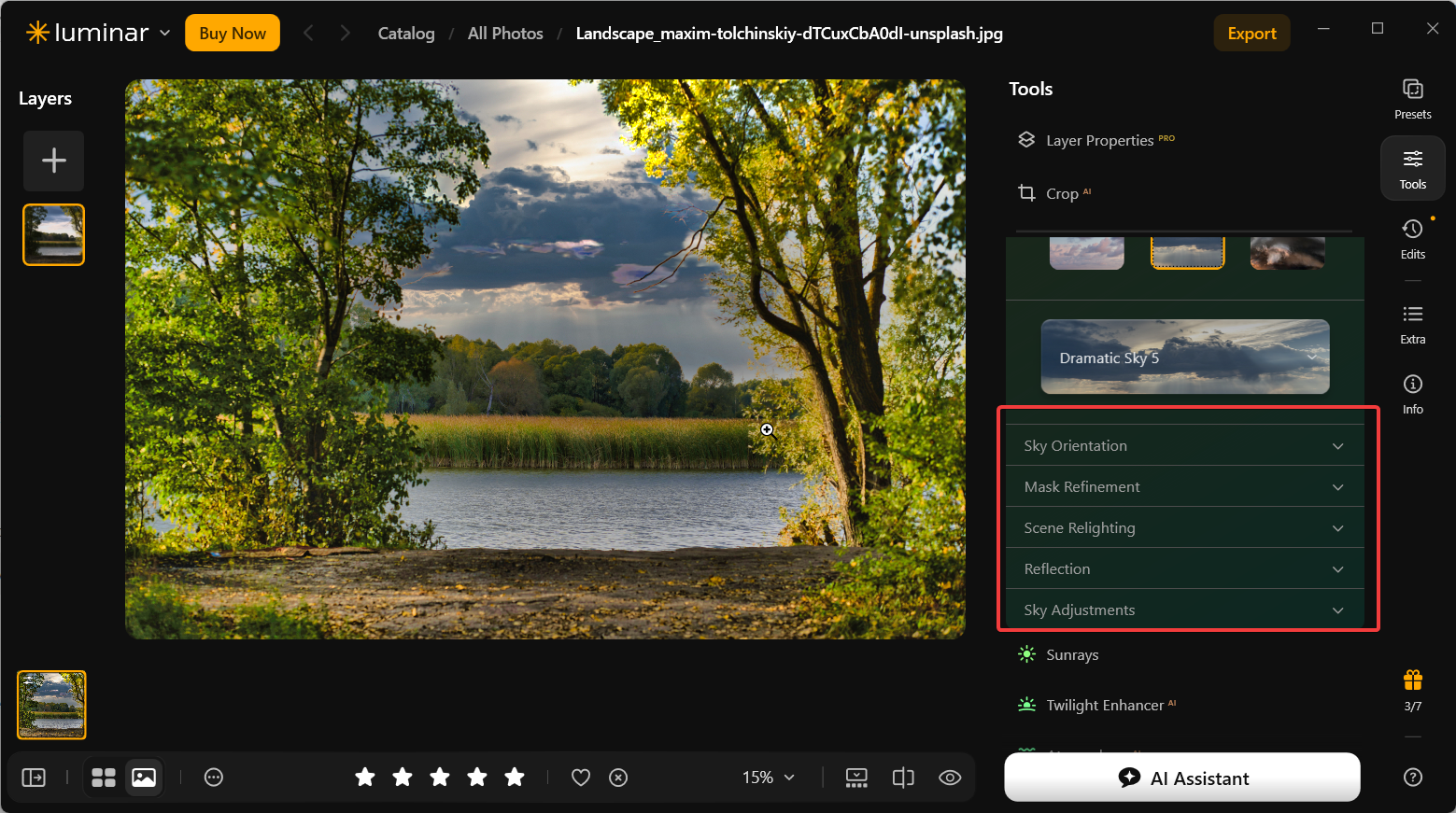Open the more options ellipsis icon
Image resolution: width=1456 pixels, height=813 pixels.
(214, 778)
